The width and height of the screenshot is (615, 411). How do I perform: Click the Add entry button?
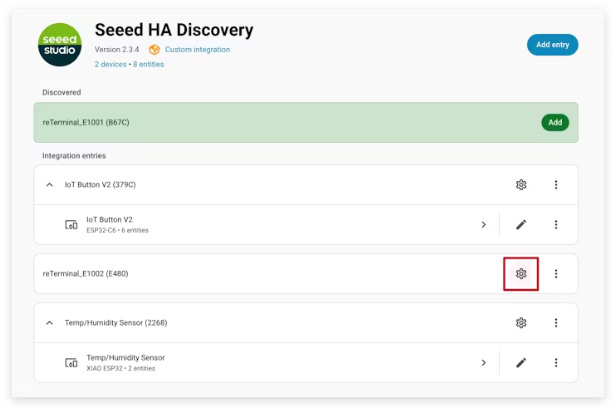click(x=552, y=45)
